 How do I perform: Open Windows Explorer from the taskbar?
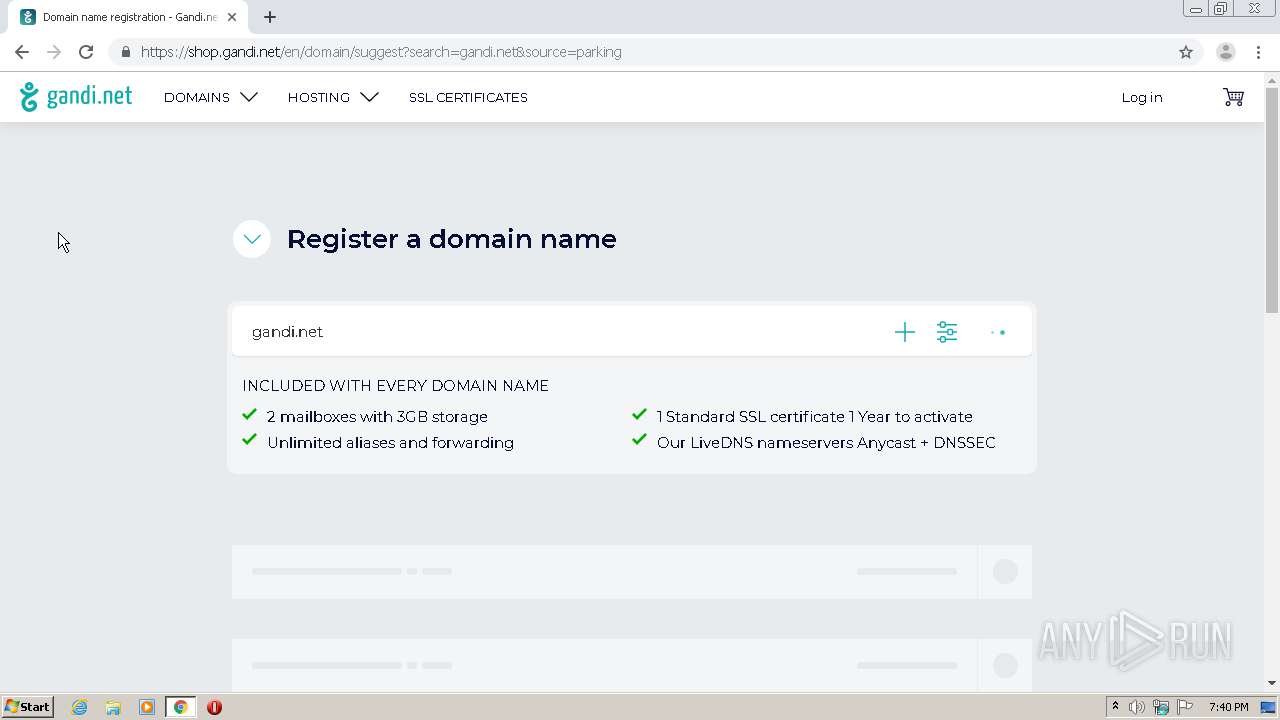pos(113,707)
